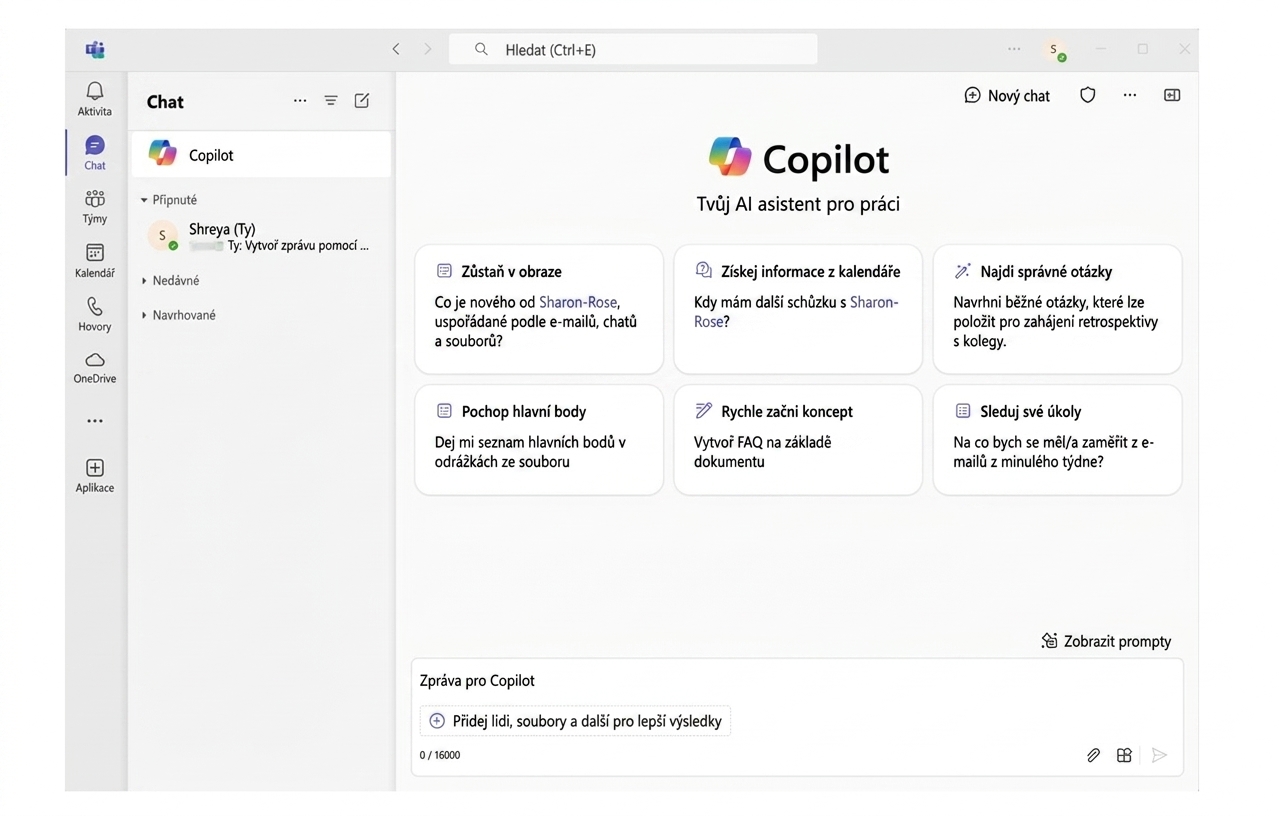1279x816 pixels.
Task: Attach a file with paperclip icon
Action: [1093, 755]
